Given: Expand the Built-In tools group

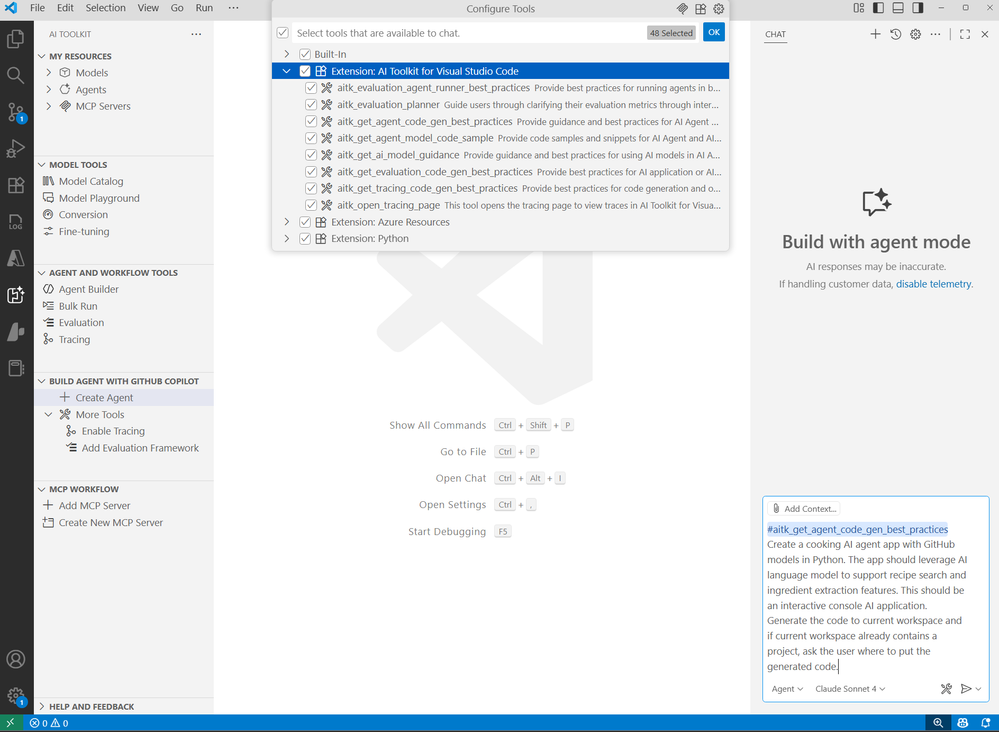Looking at the screenshot, I should pos(287,54).
